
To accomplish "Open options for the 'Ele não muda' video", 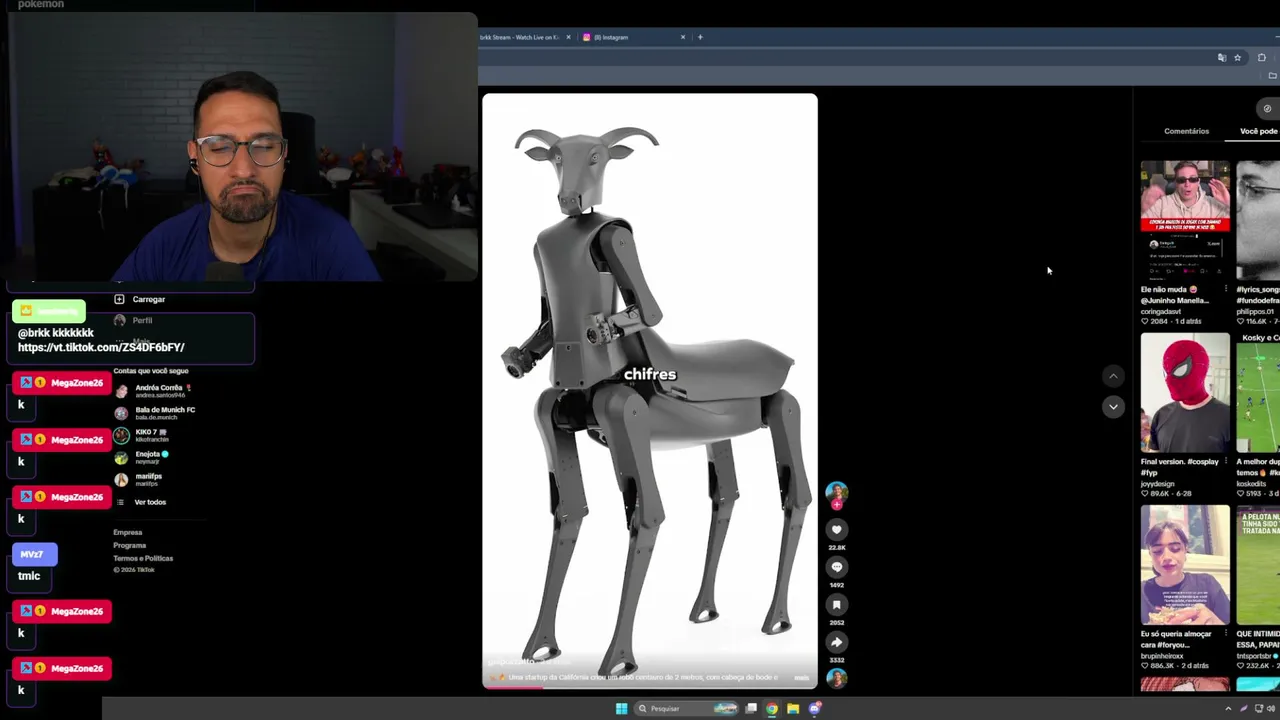I will click(1226, 290).
